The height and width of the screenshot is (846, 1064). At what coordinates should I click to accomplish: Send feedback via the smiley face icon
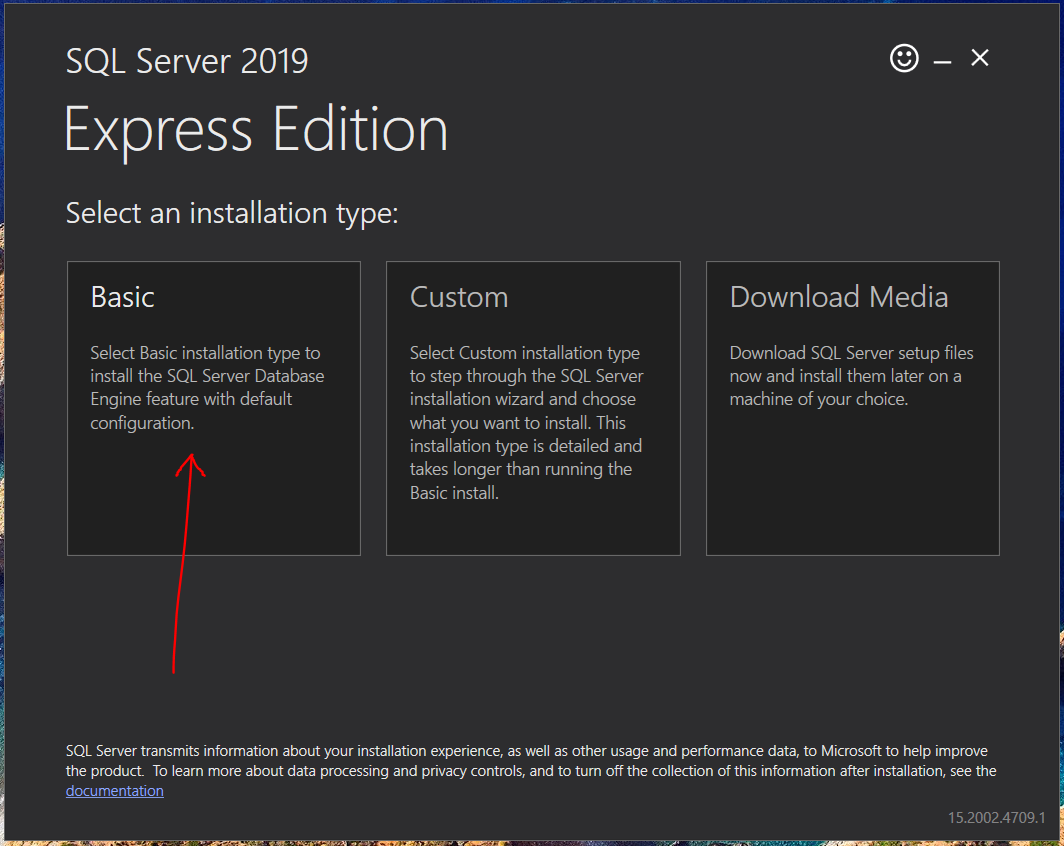pyautogui.click(x=904, y=58)
